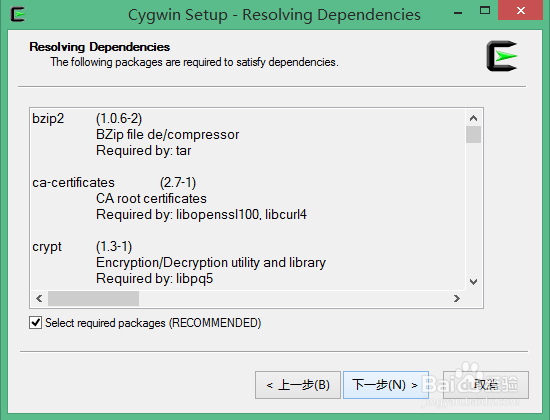Image resolution: width=550 pixels, height=420 pixels.
Task: Click the Select required packages label text
Action: point(153,323)
